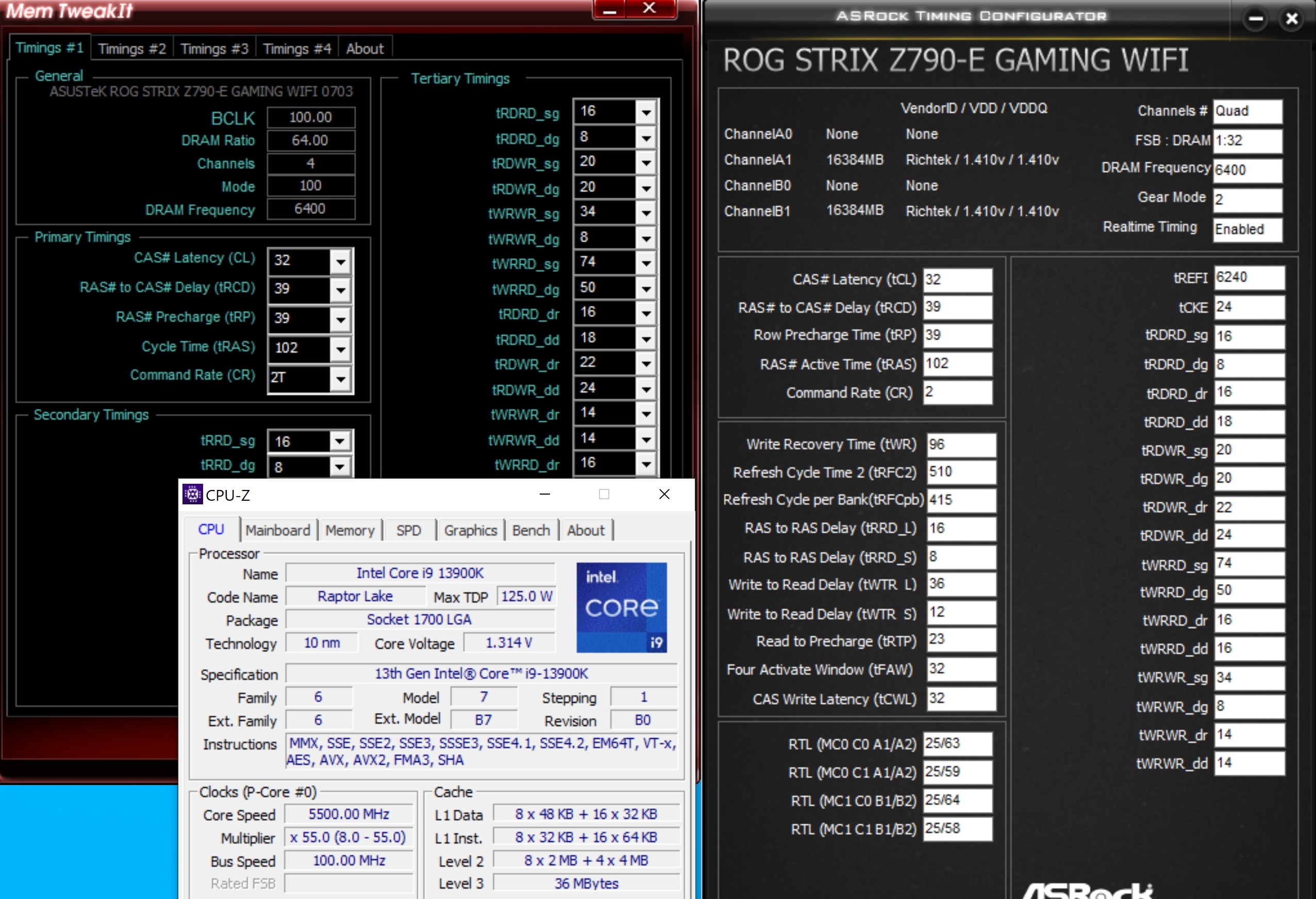
Task: Click the CPU-Z app icon in title bar
Action: 192,494
